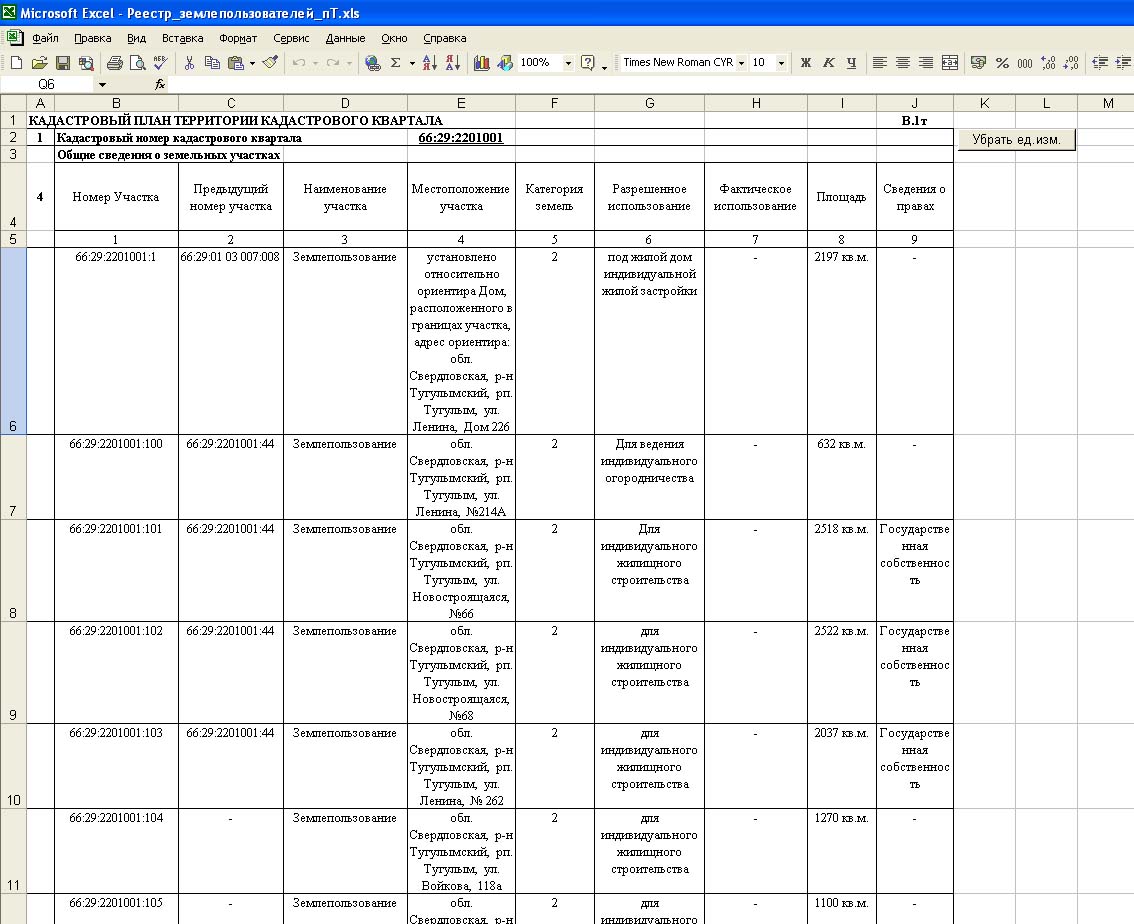Expand the Name Box dropdown arrow
Screen dimensions: 1134x924
coord(102,85)
